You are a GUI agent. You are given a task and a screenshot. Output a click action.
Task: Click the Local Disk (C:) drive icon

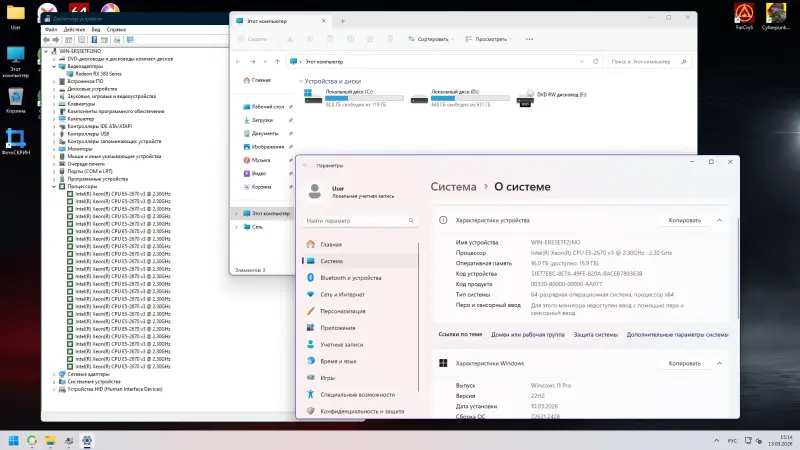pyautogui.click(x=314, y=98)
